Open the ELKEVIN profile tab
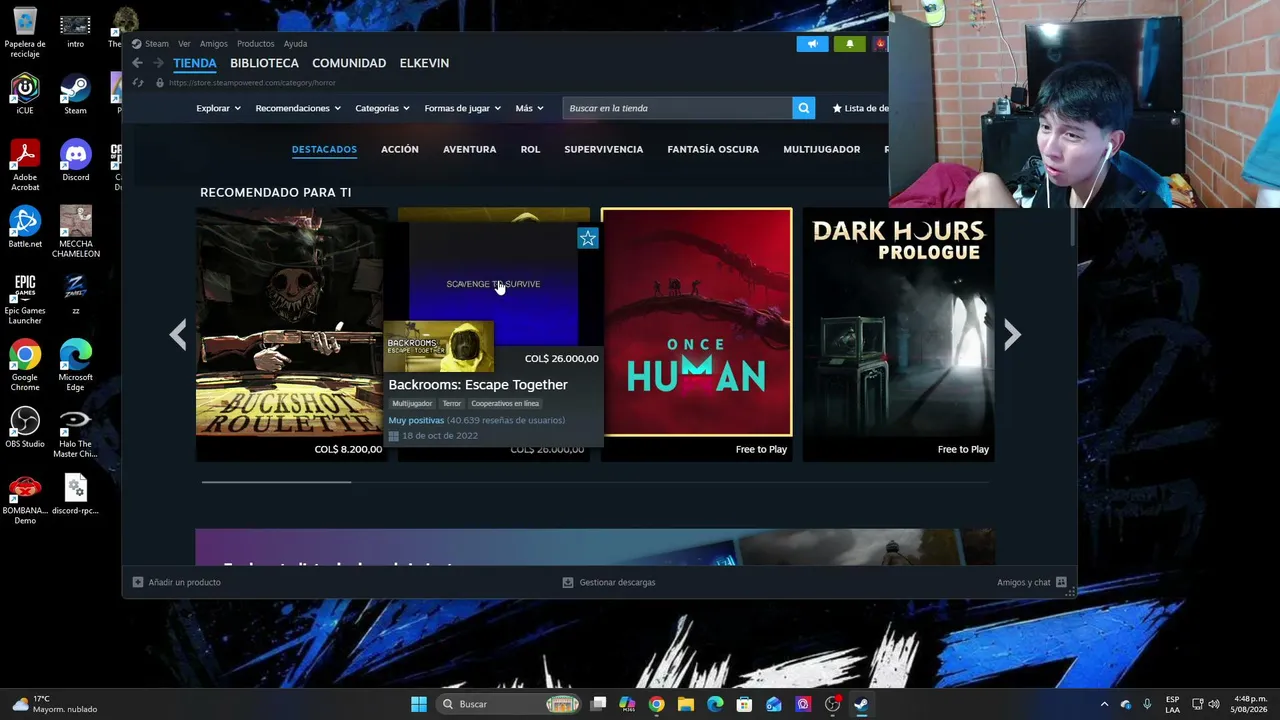Viewport: 1280px width, 720px height. coord(424,63)
